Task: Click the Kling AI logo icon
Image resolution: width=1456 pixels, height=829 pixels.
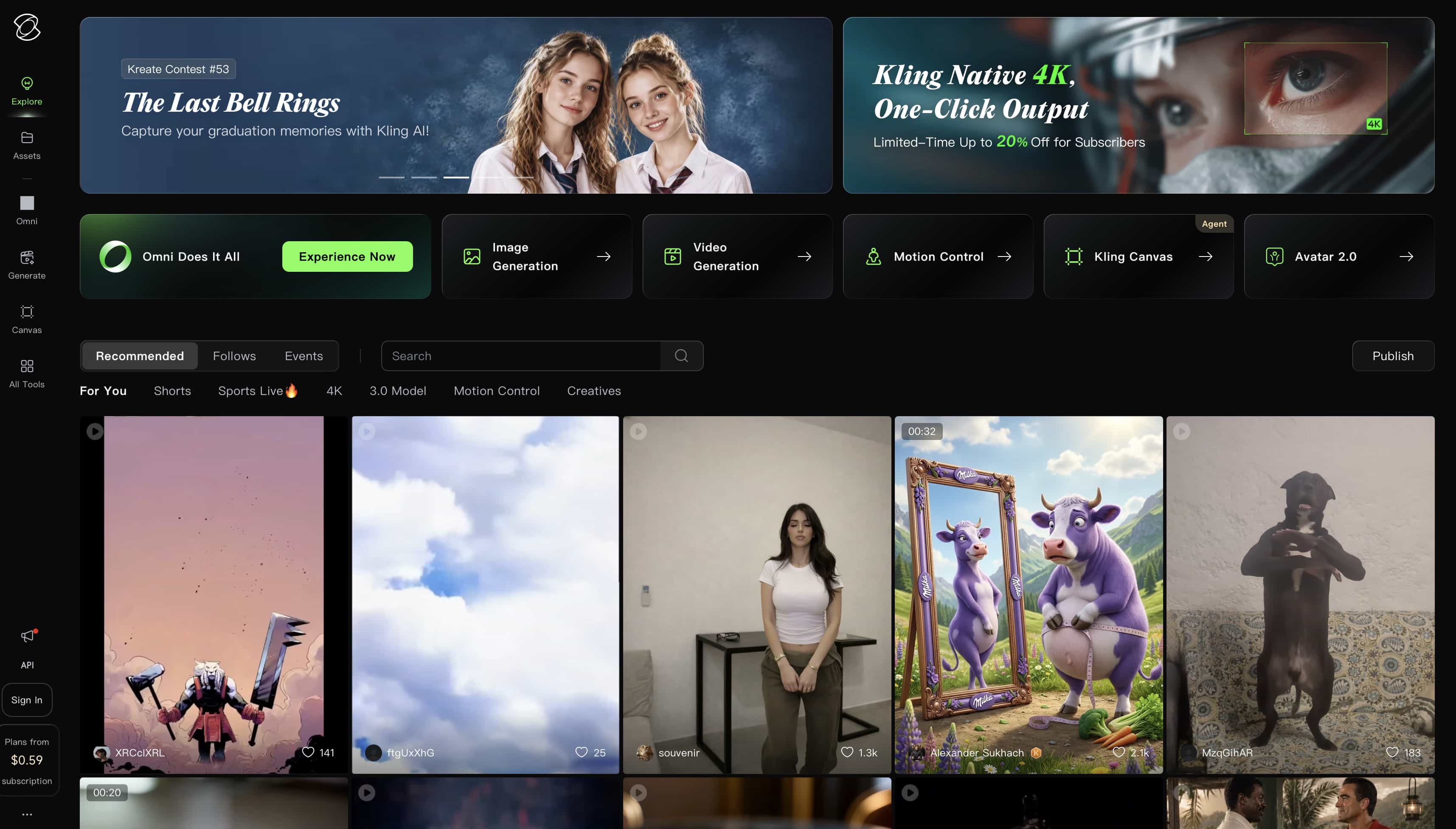Action: (x=27, y=27)
